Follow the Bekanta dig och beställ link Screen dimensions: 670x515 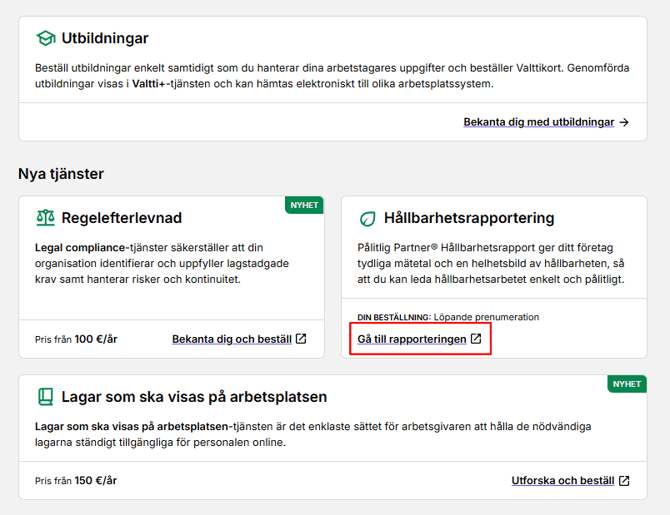232,339
